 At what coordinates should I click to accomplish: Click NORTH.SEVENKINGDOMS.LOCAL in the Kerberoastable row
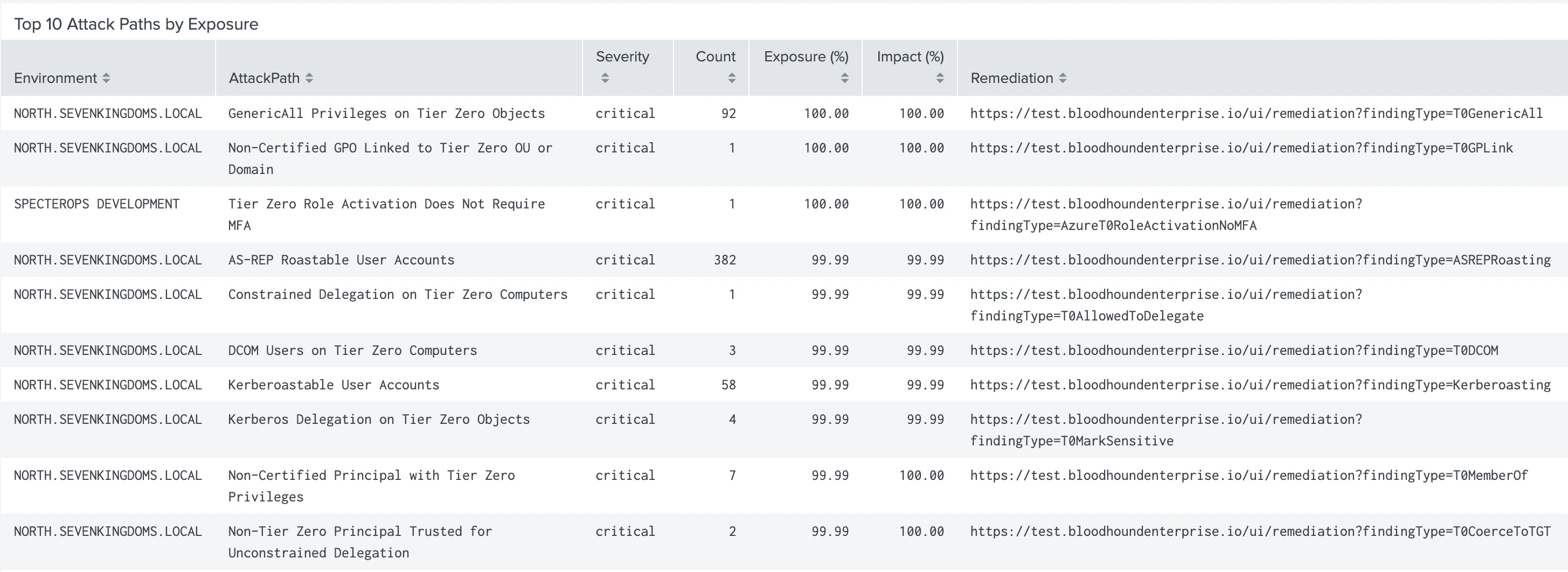[108, 385]
